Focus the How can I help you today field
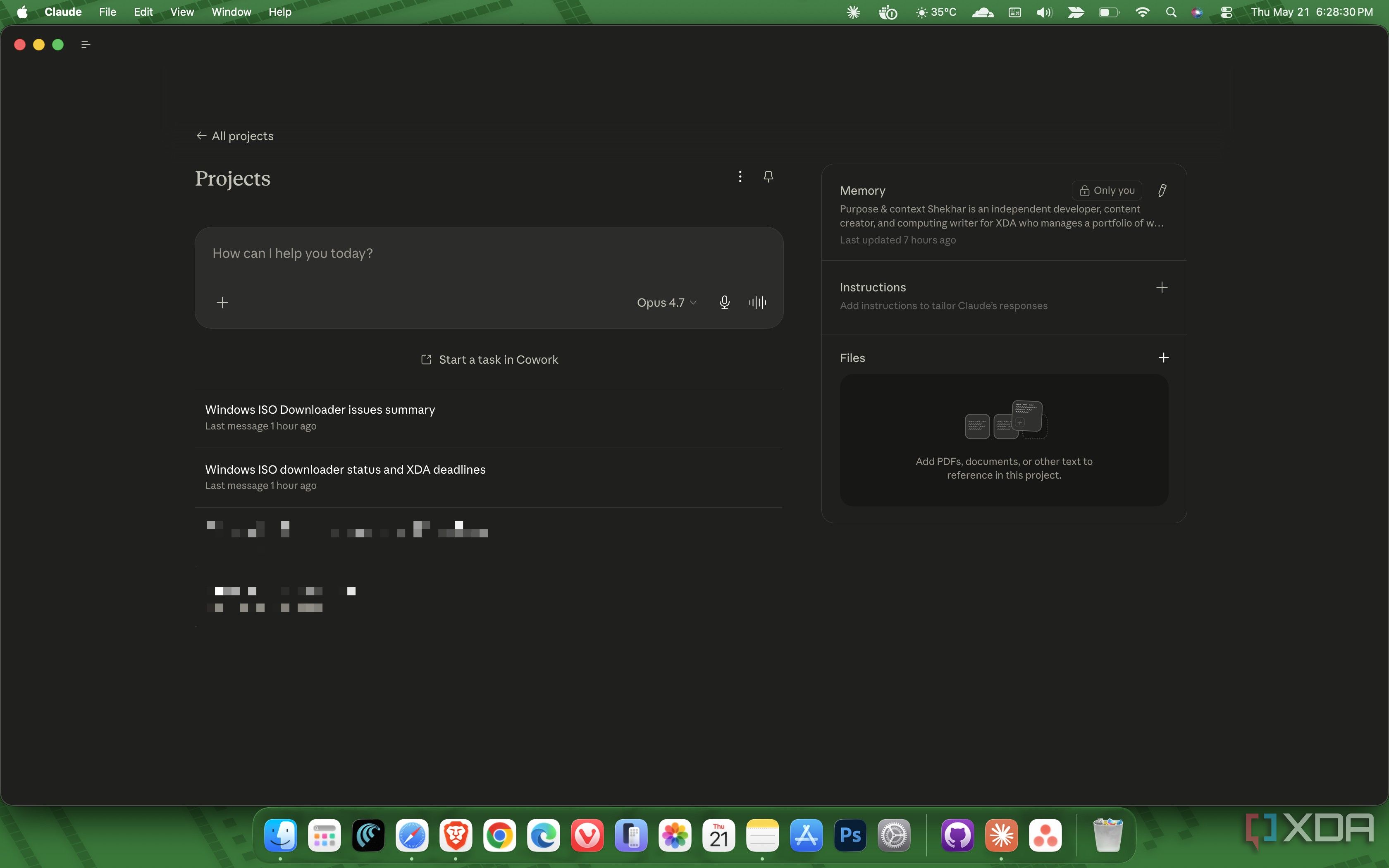This screenshot has height=868, width=1389. coord(489,254)
